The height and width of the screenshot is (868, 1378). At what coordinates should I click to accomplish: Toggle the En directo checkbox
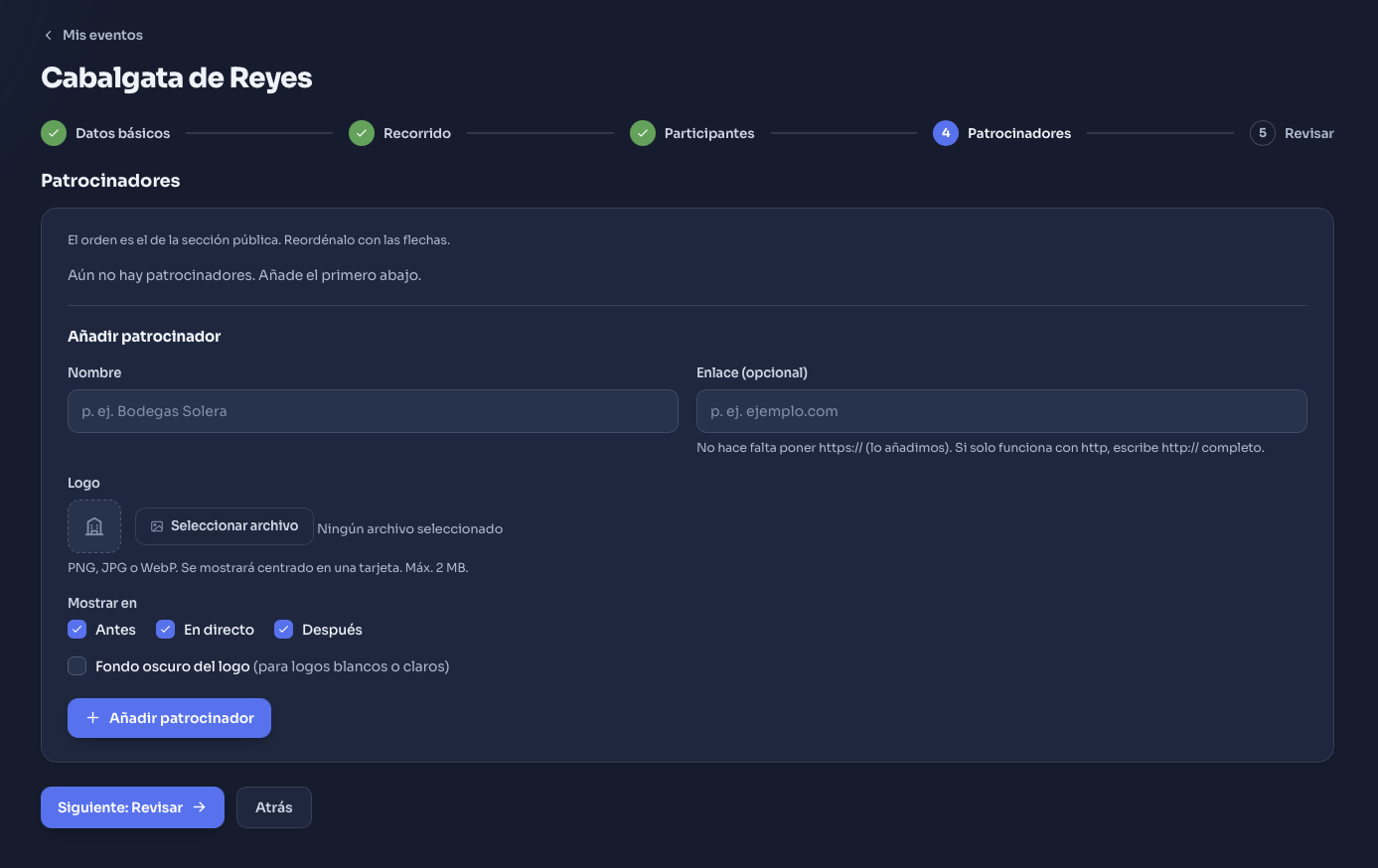(x=166, y=630)
